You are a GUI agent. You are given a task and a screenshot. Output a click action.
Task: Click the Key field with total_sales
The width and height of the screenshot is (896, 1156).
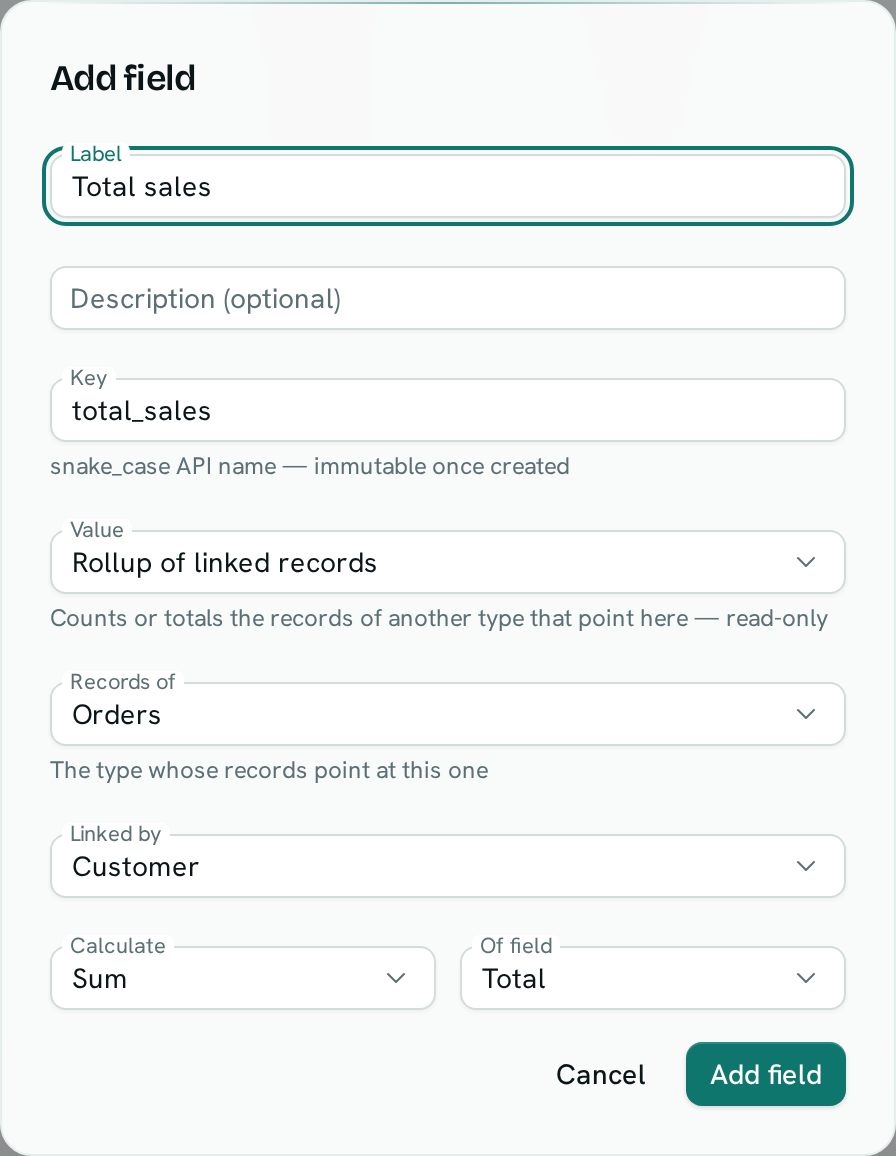pyautogui.click(x=448, y=411)
